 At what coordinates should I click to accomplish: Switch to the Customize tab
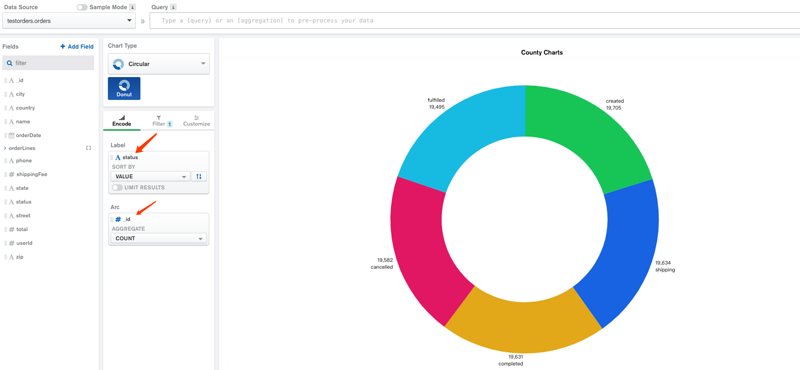pos(196,121)
